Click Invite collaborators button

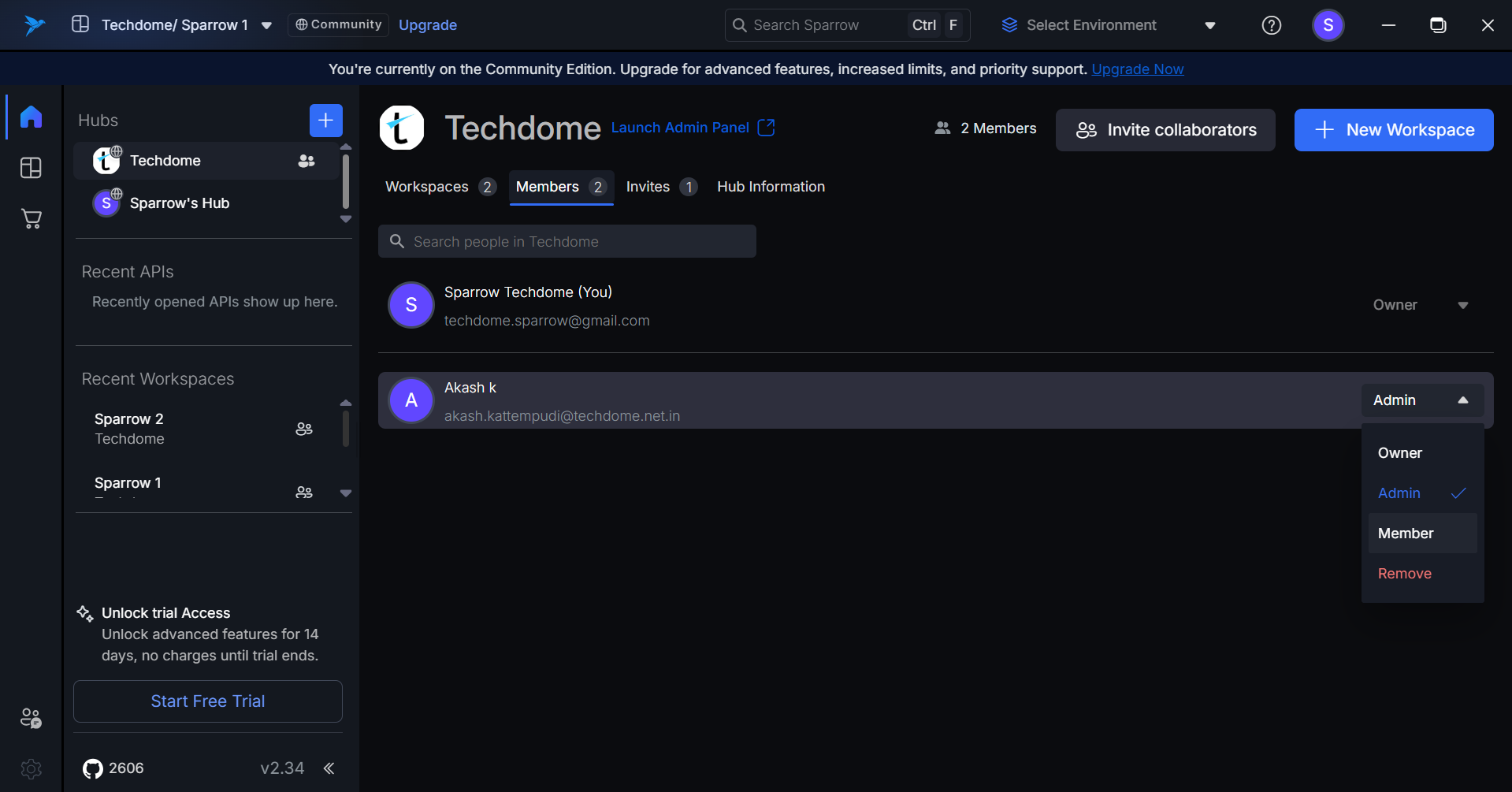[x=1165, y=130]
